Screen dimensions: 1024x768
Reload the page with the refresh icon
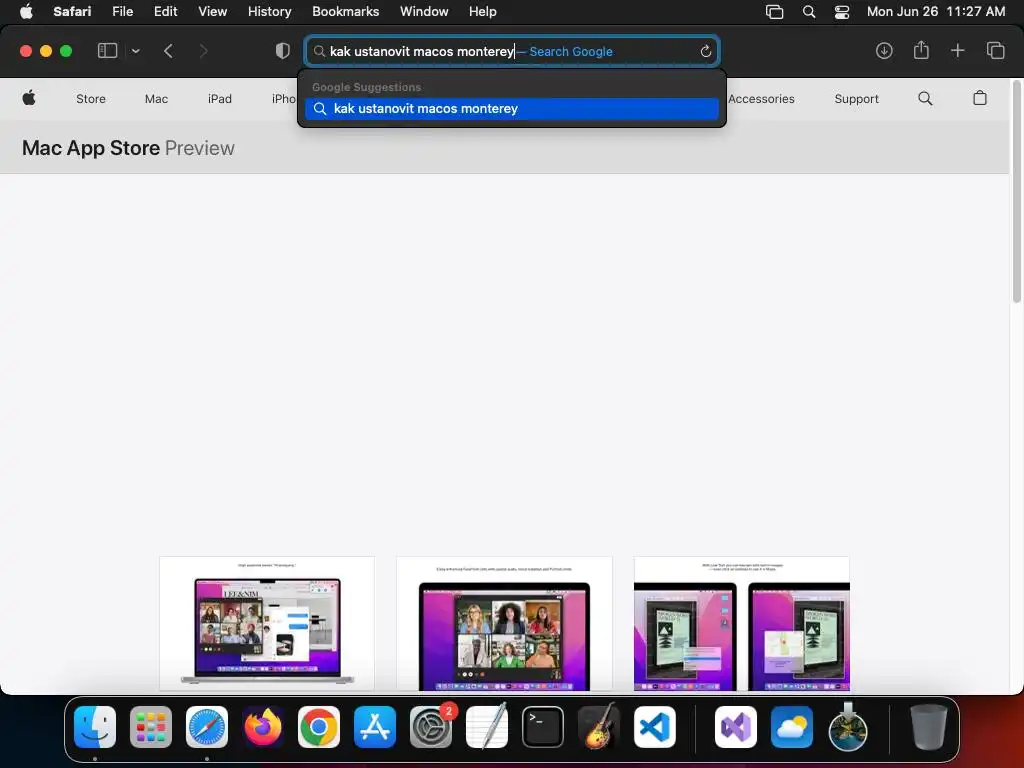(705, 51)
